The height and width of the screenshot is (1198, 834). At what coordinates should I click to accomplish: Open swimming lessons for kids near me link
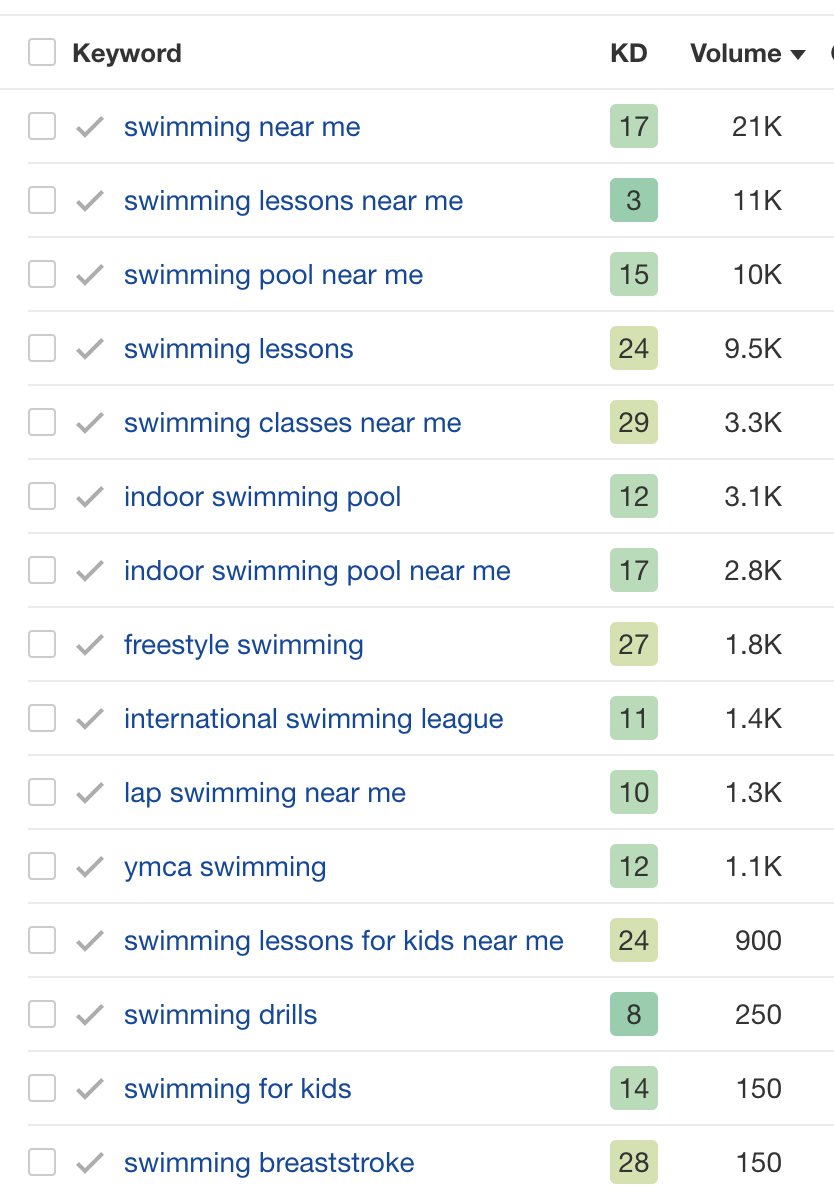(344, 941)
